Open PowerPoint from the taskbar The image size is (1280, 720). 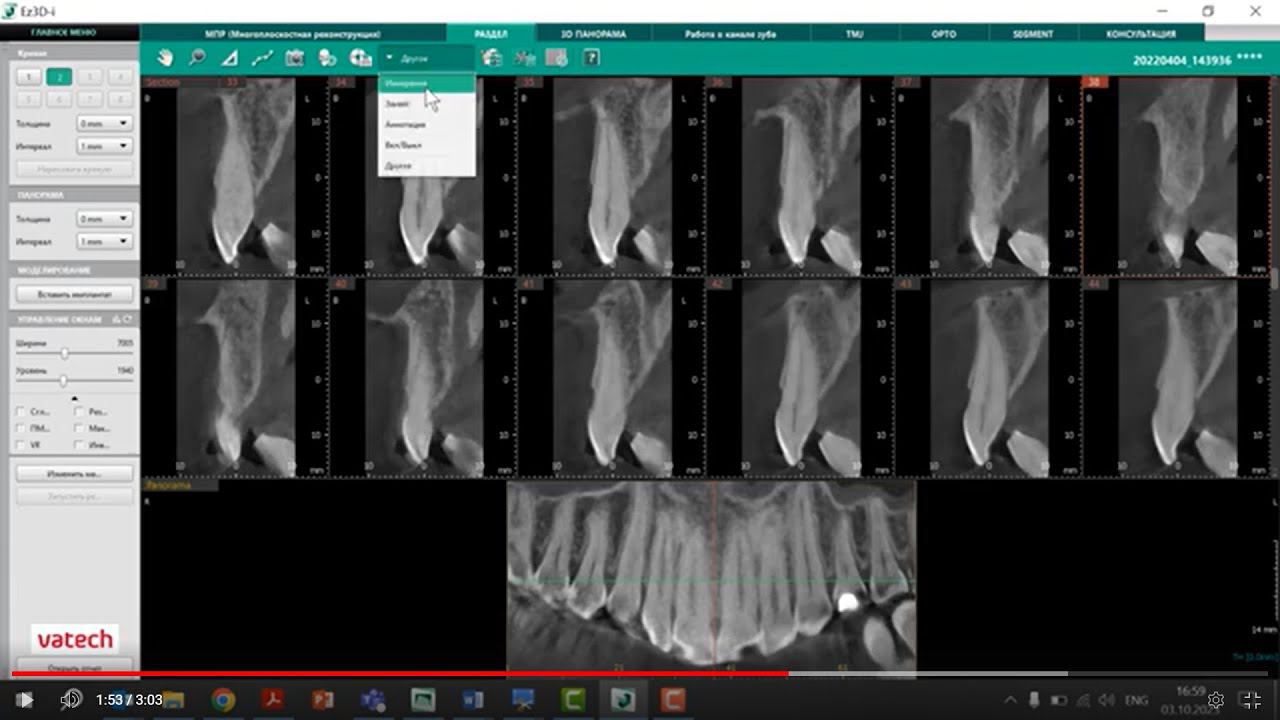322,700
